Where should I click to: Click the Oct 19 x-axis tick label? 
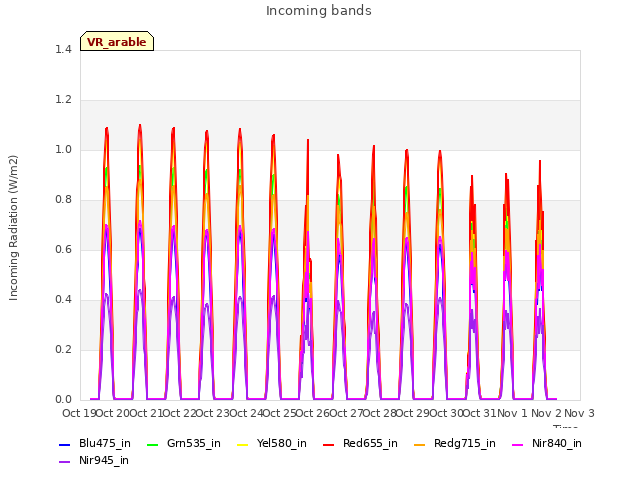80,413
